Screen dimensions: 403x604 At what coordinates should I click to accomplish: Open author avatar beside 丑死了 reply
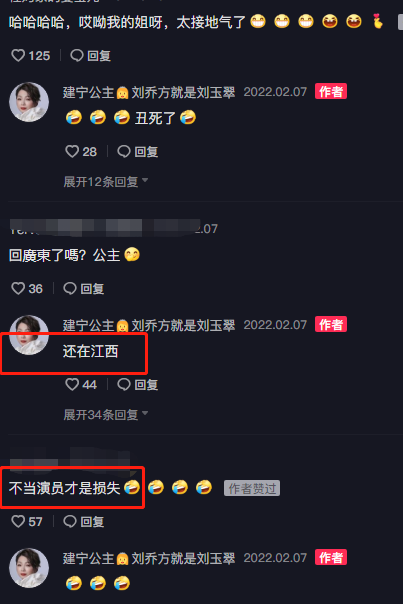[29, 102]
